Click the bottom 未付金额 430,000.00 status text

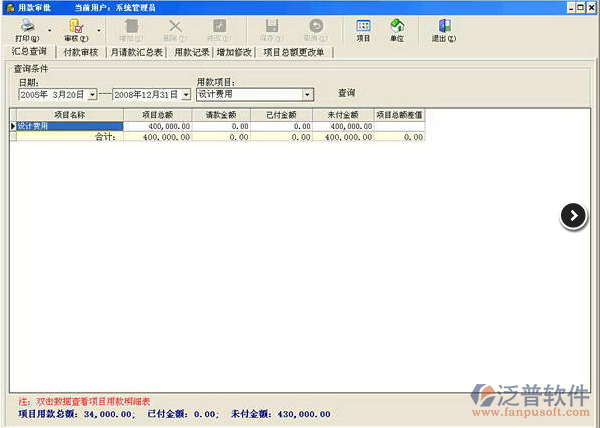(281, 414)
